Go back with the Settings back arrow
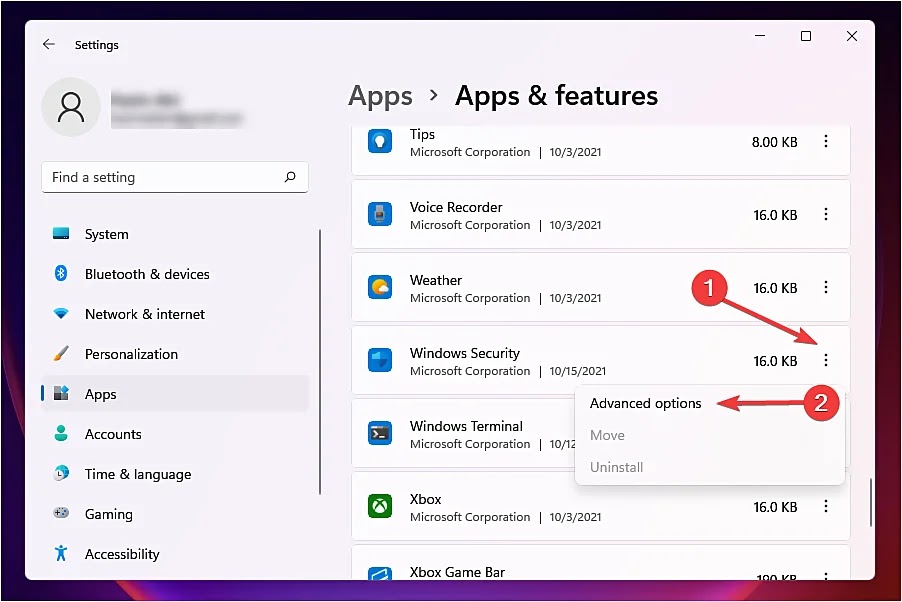Screen dimensions: 902x602 (x=49, y=44)
